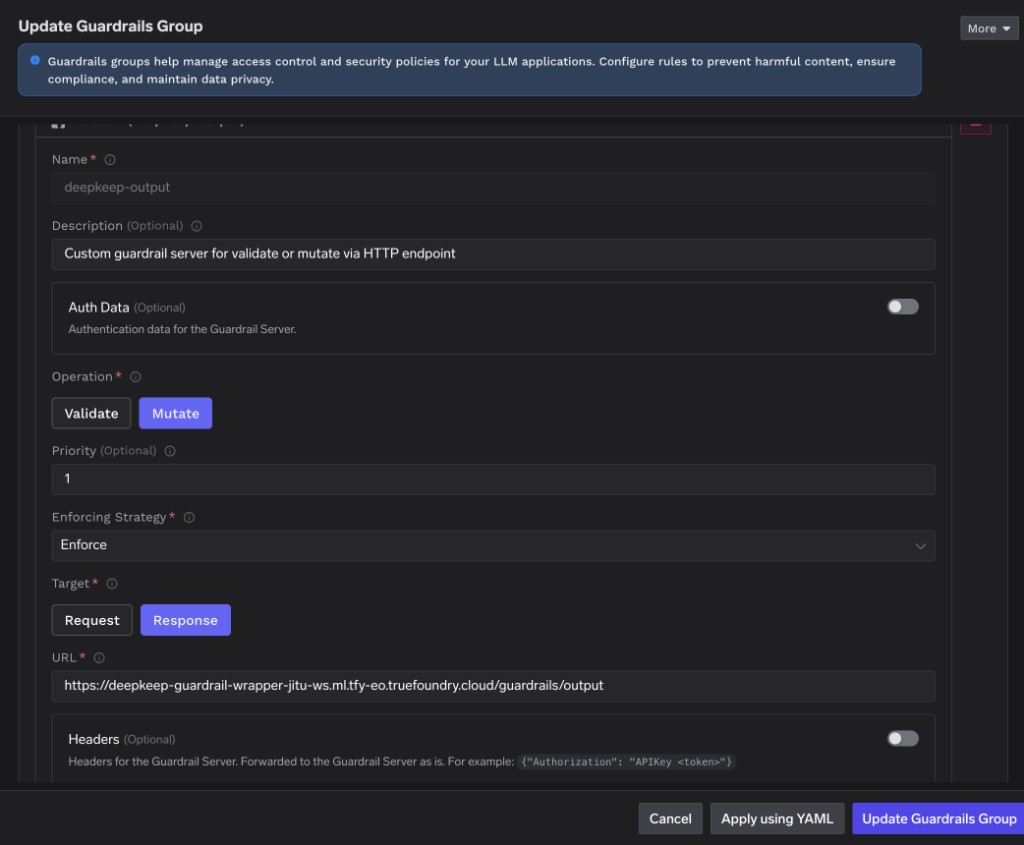Screen dimensions: 1024x845
Task: Click the info icon beside Priority
Action: coord(170,451)
